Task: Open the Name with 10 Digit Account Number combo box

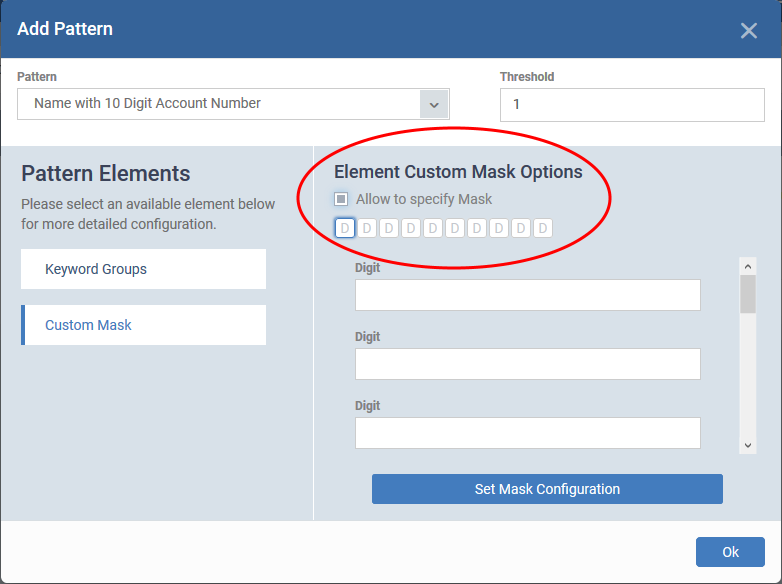Action: tap(233, 104)
